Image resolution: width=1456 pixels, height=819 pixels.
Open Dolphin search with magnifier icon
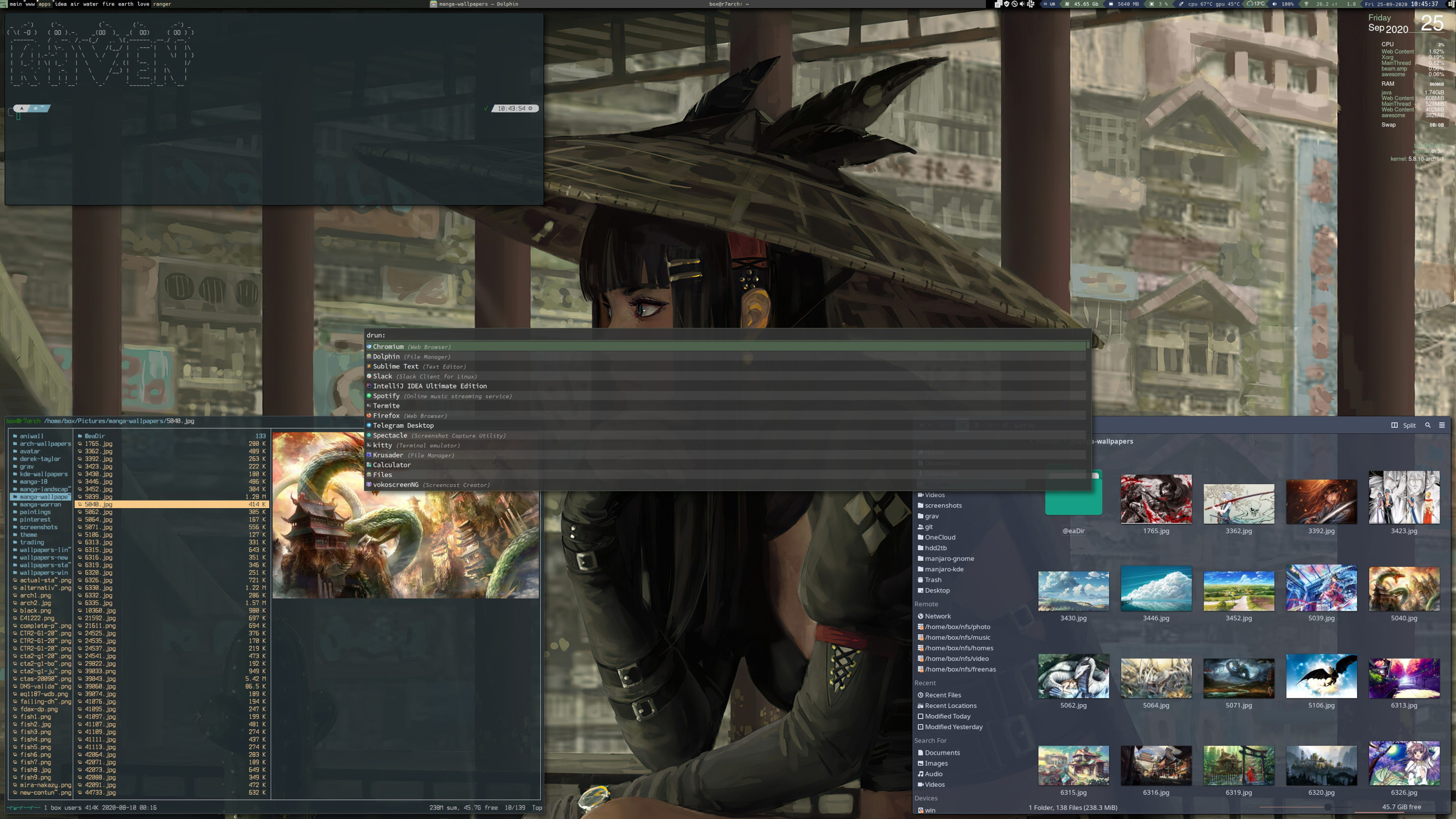(x=1427, y=425)
